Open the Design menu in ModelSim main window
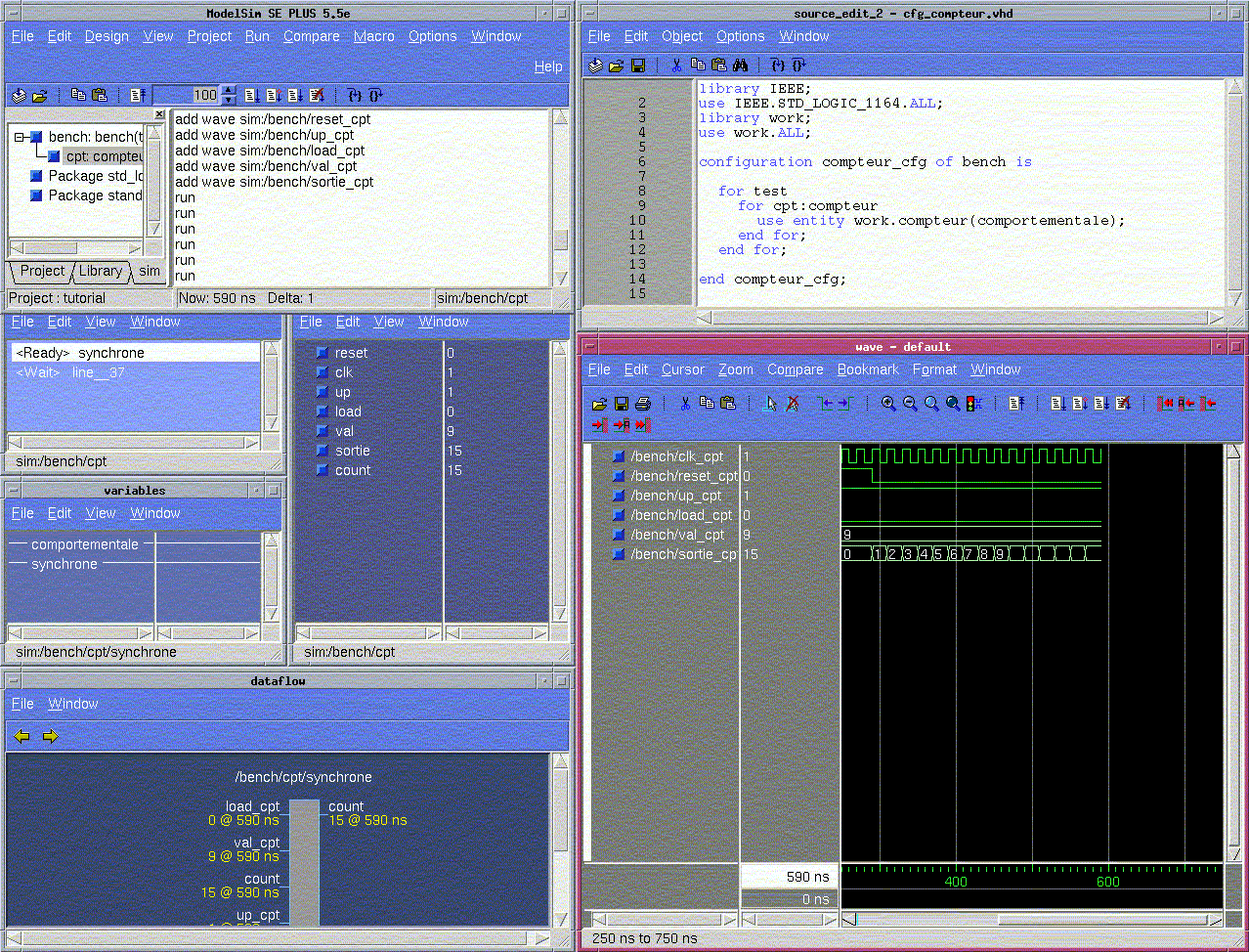This screenshot has height=952, width=1249. 107,36
